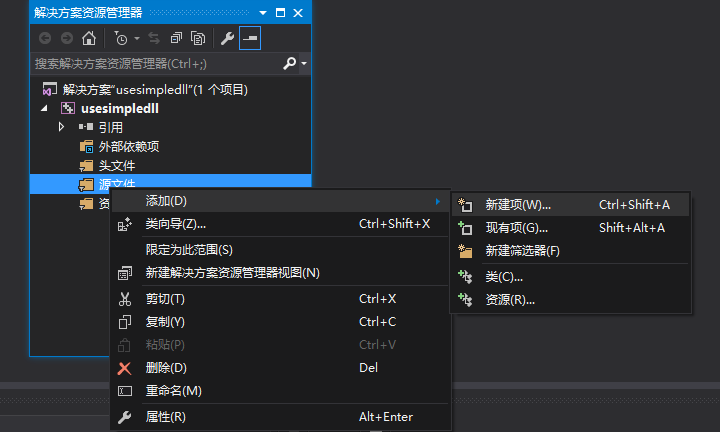Click the pending changes filter clock icon
This screenshot has width=720, height=432.
[121, 38]
